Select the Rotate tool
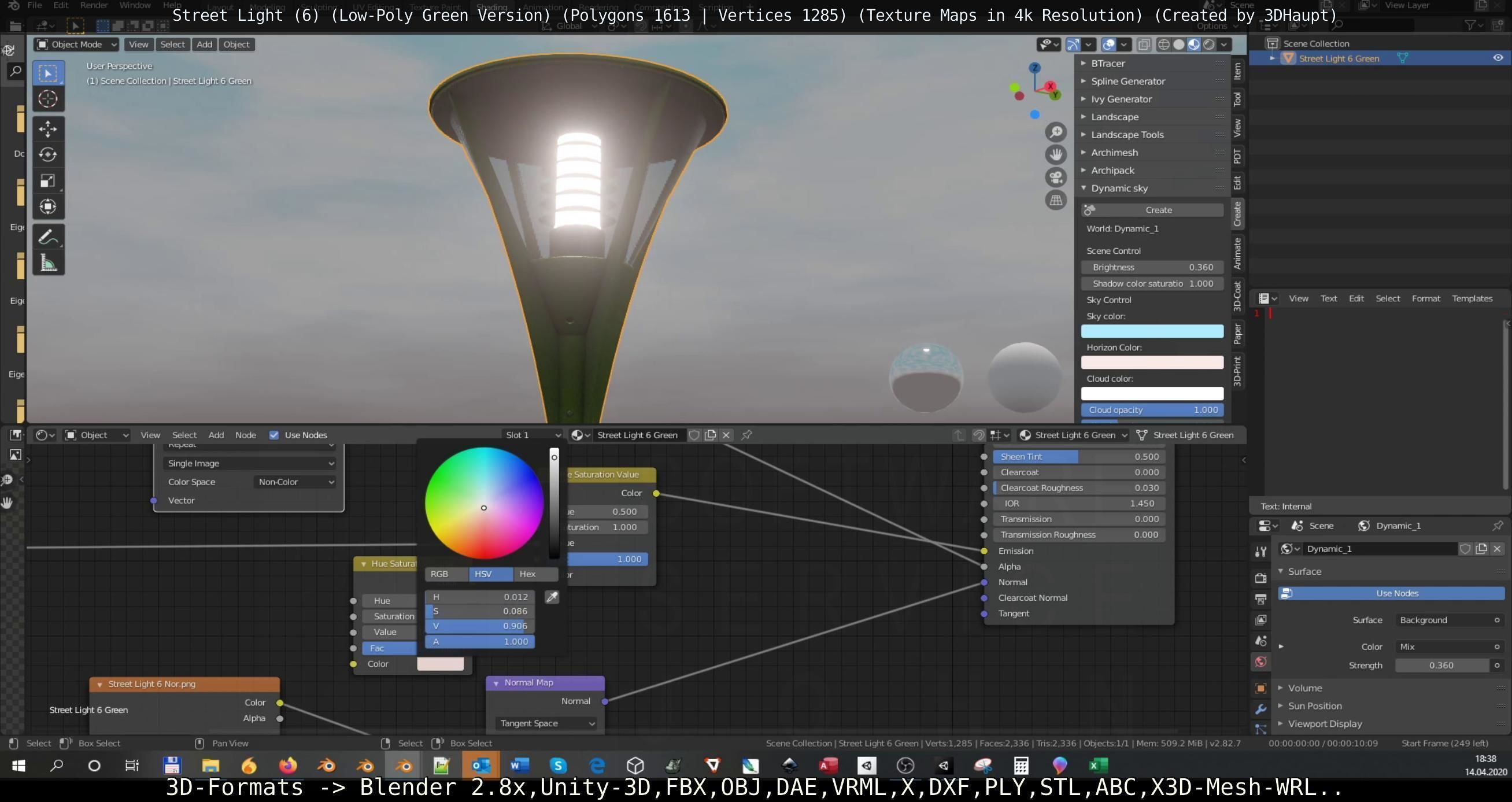1512x802 pixels. 48,154
